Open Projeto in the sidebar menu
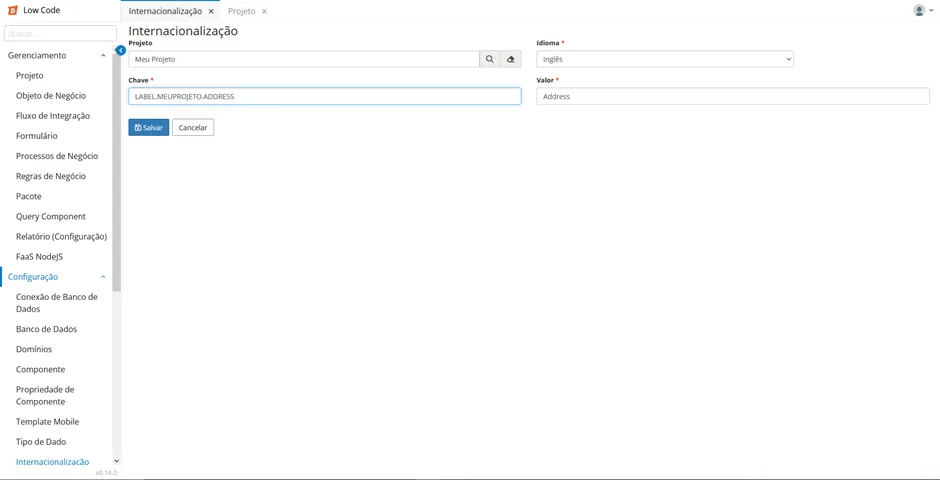The image size is (940, 480). (x=29, y=76)
